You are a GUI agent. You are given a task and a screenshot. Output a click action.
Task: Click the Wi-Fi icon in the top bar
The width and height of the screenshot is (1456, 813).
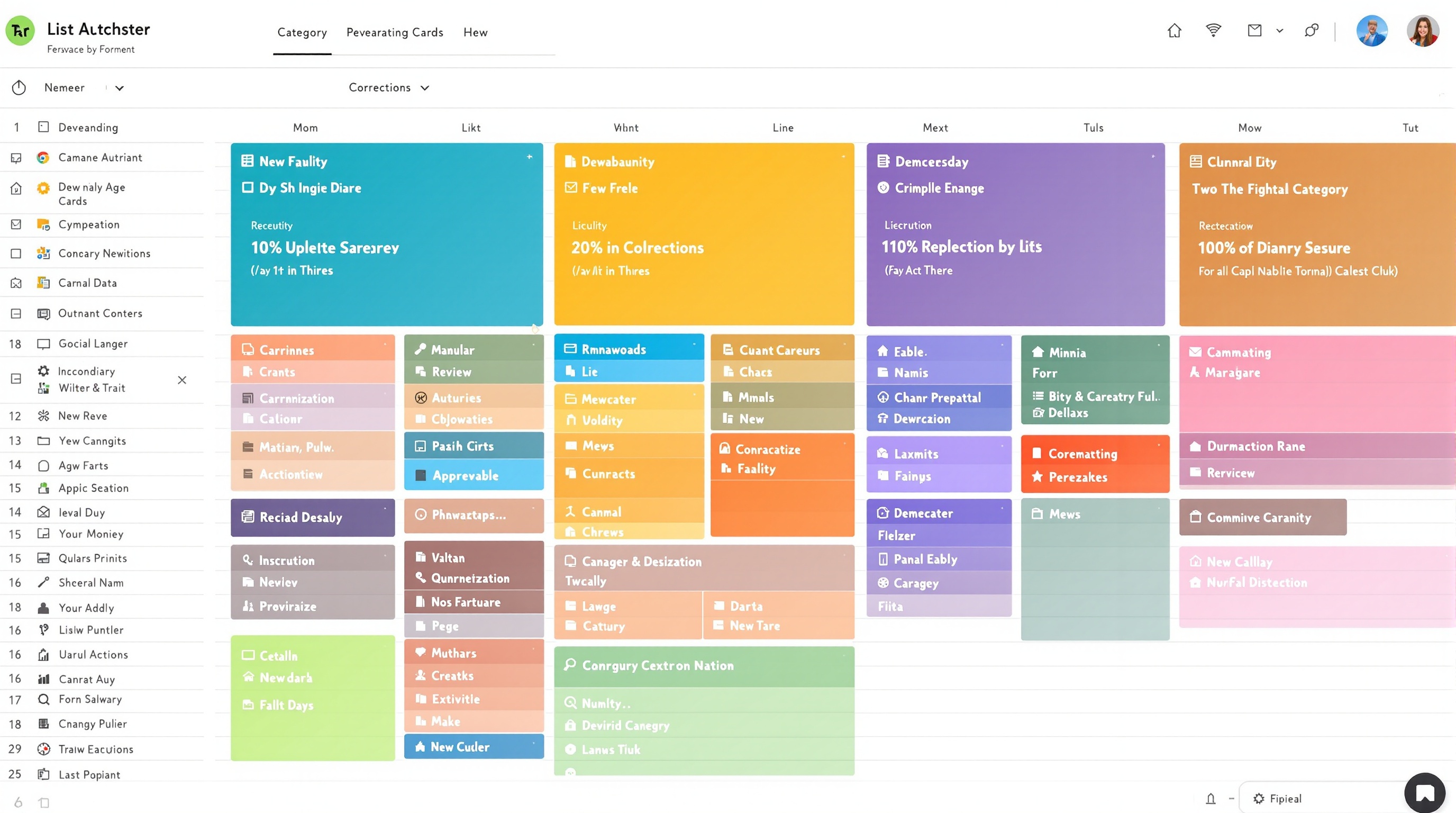click(1214, 30)
